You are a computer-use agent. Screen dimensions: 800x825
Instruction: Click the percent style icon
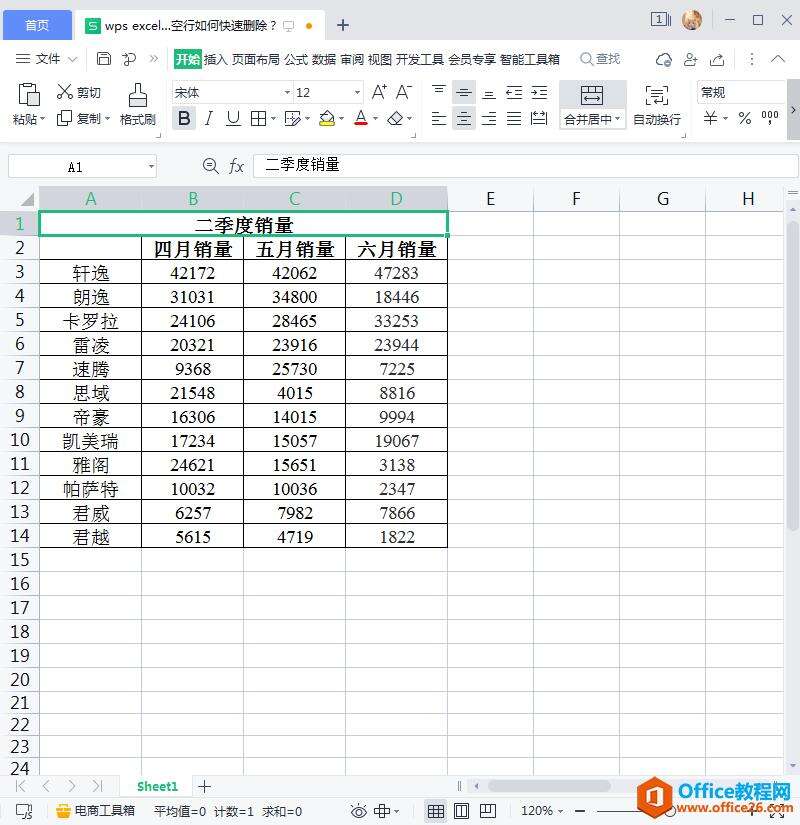[x=744, y=118]
